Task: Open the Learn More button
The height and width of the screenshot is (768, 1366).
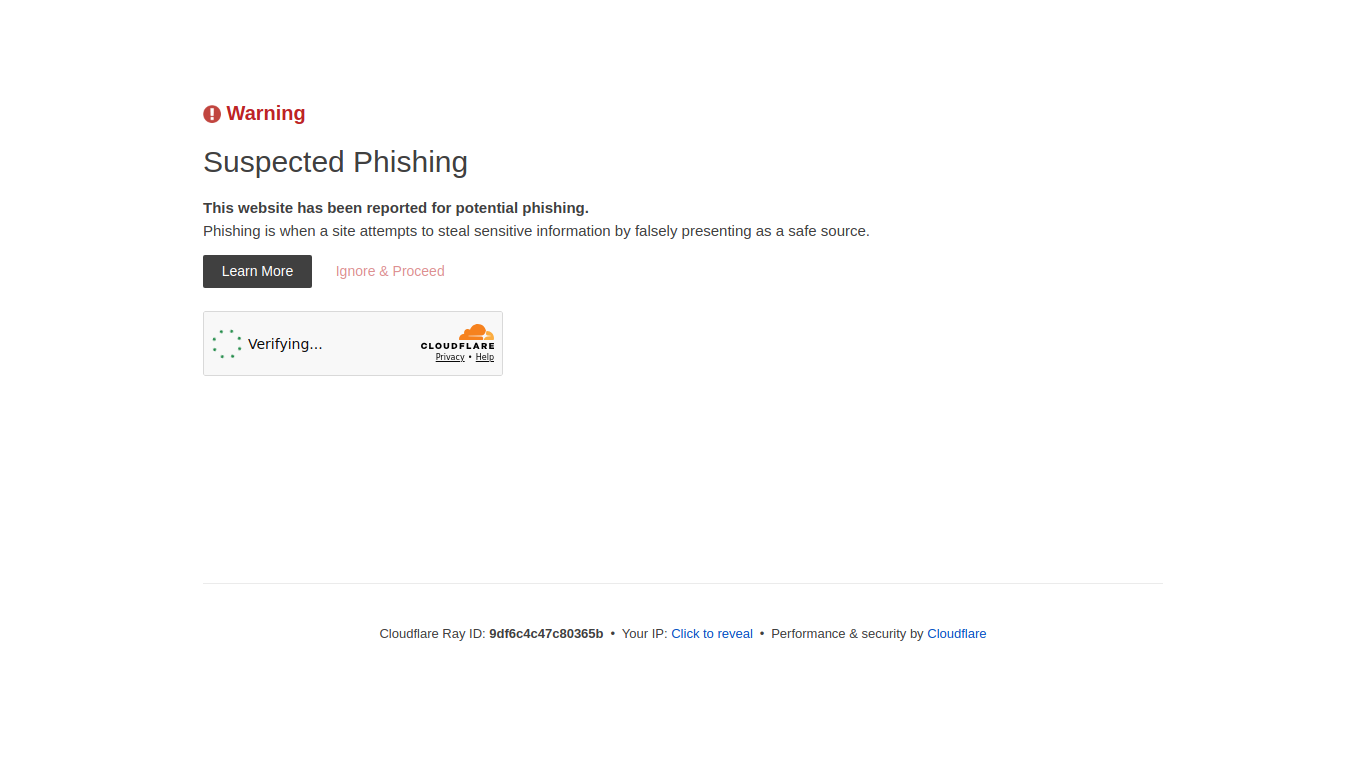Action: click(x=257, y=271)
